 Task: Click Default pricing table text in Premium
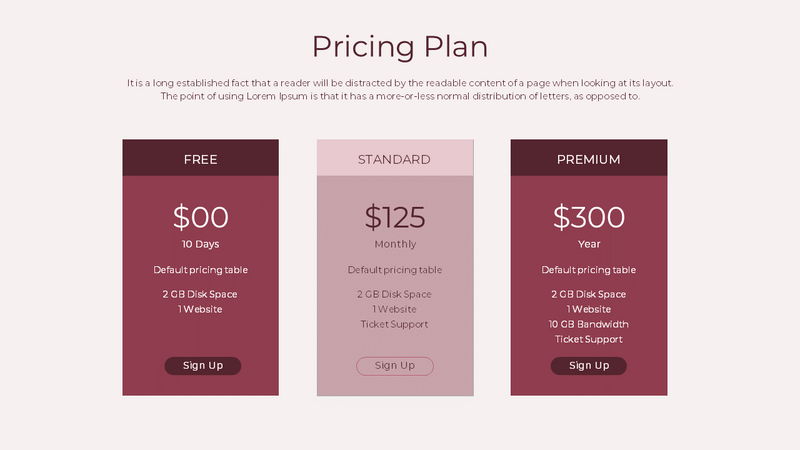(x=589, y=270)
